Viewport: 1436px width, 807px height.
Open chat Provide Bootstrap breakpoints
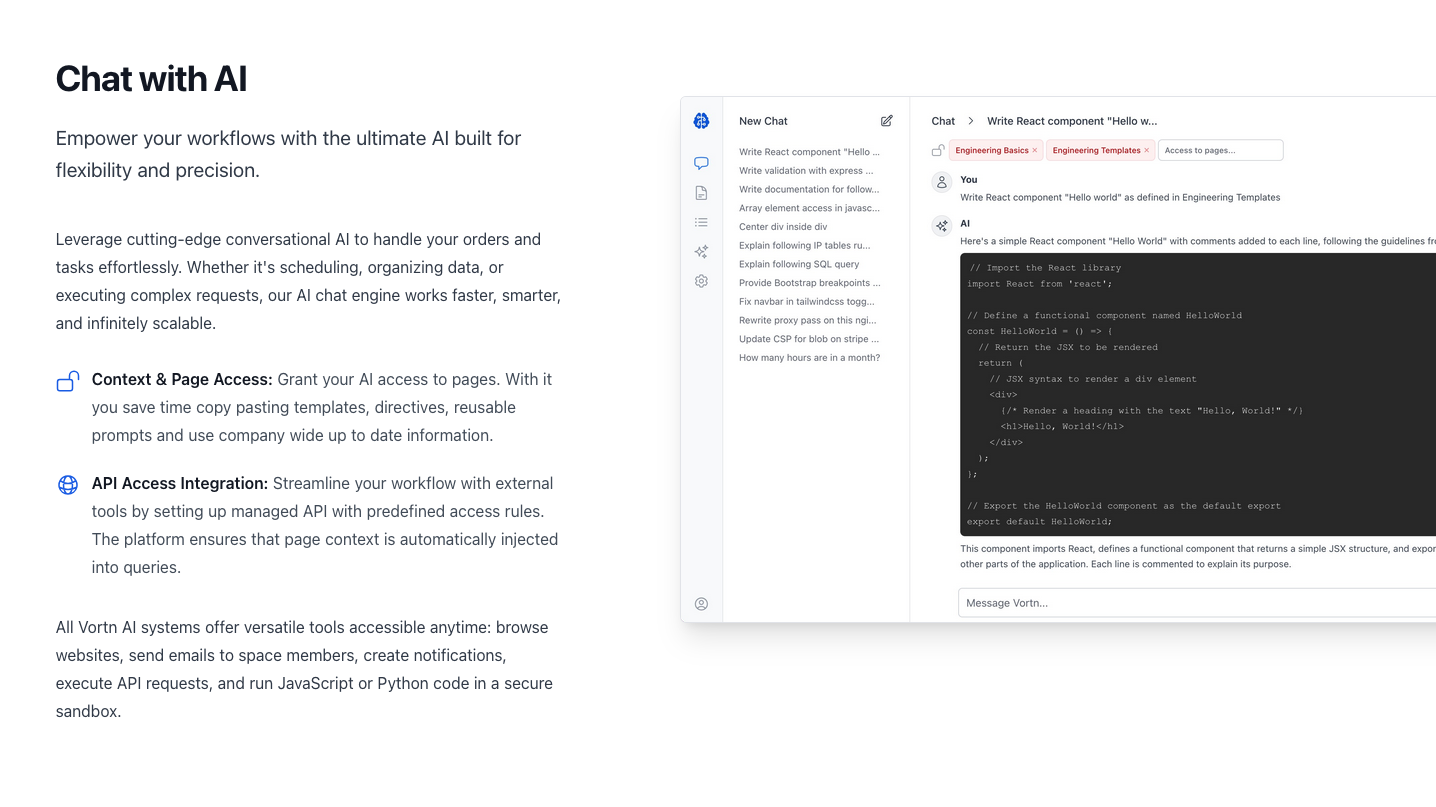(x=810, y=283)
